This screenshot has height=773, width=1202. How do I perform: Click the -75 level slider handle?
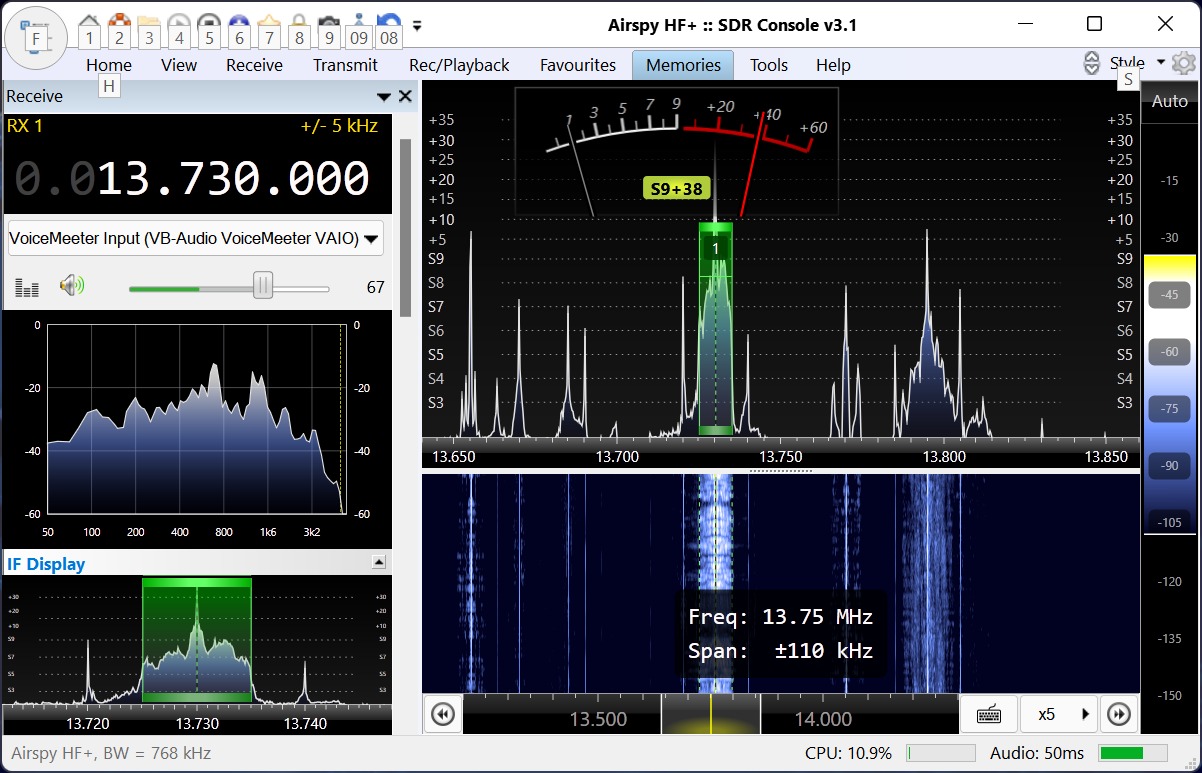pos(1169,409)
